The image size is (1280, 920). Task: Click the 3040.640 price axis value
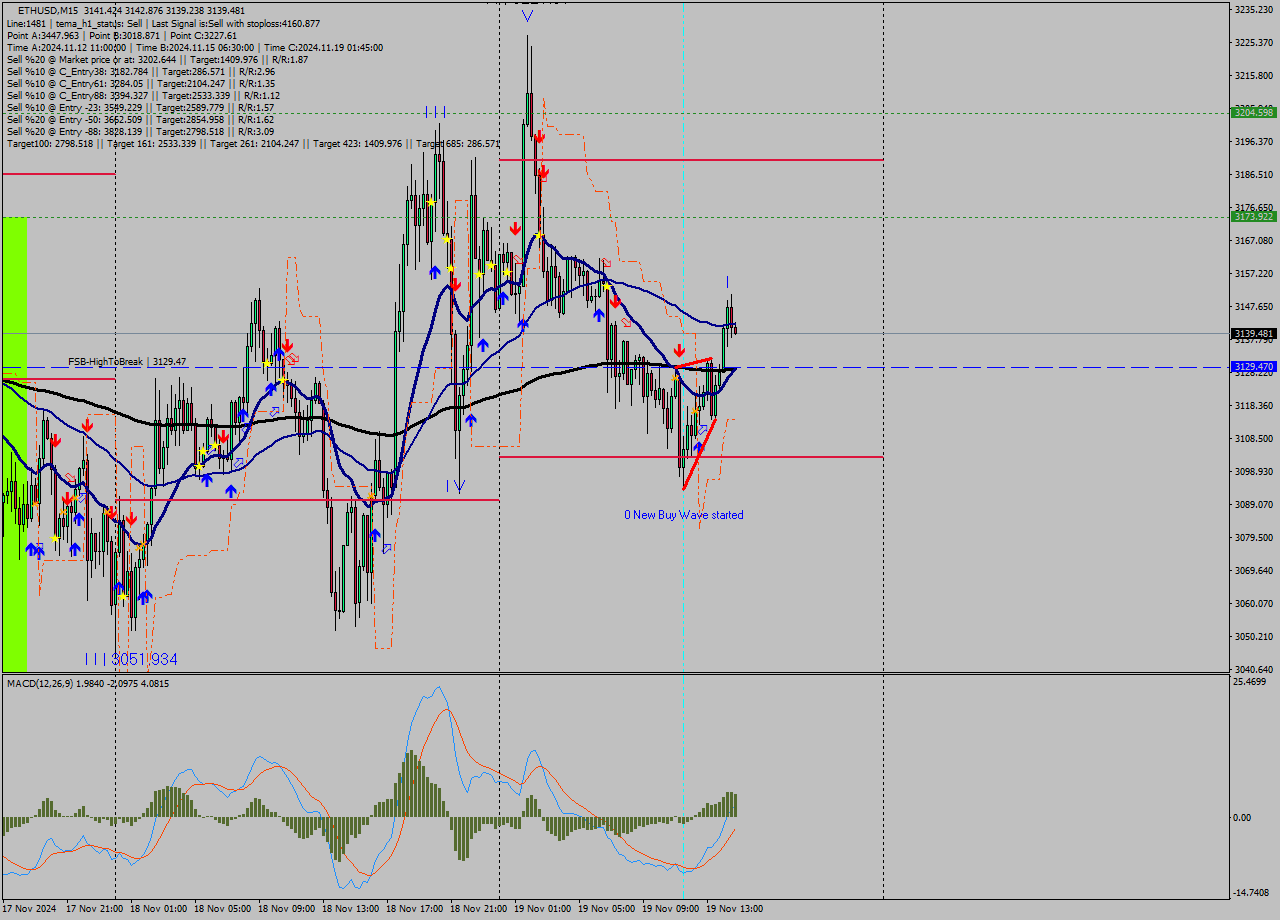point(1254,669)
